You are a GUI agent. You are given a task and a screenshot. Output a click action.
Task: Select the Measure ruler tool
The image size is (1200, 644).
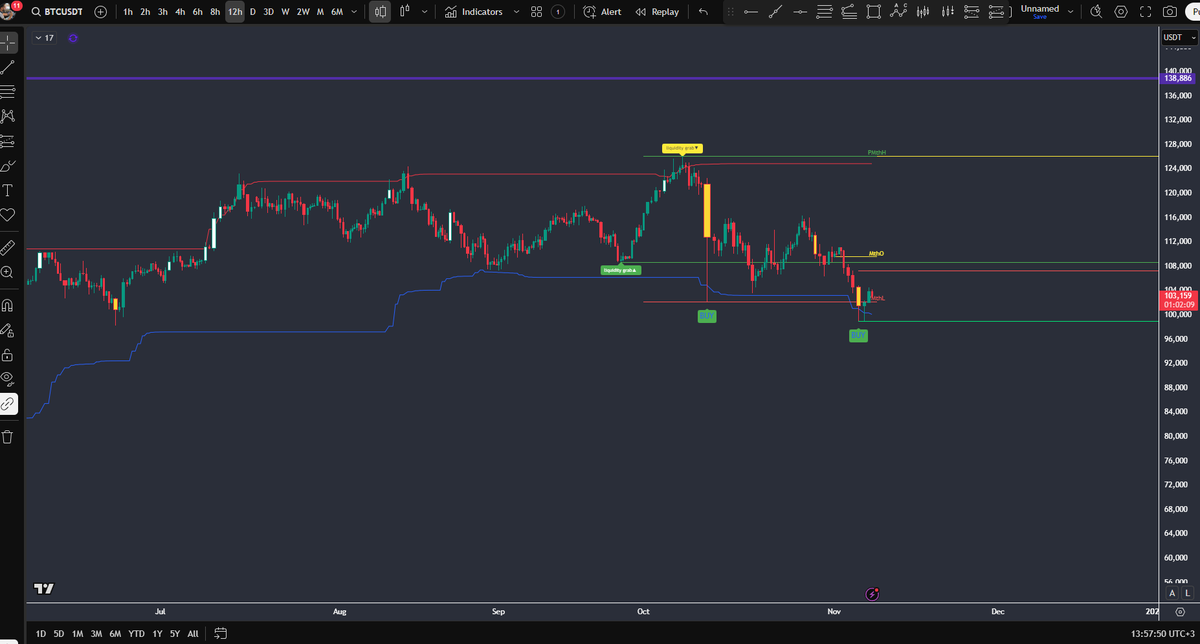click(x=9, y=247)
